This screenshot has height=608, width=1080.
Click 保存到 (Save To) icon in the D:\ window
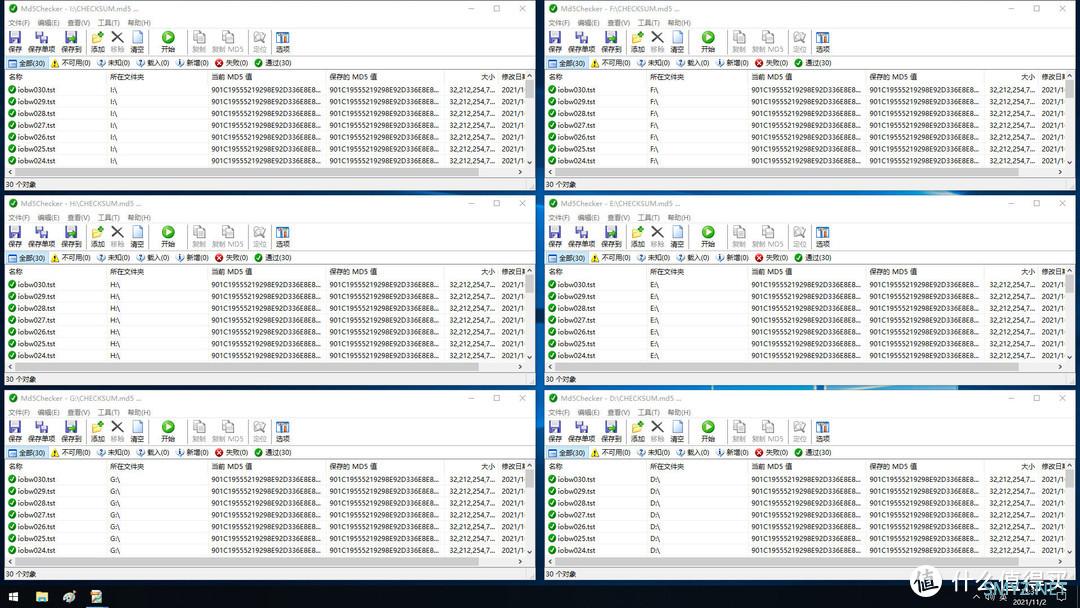(611, 431)
